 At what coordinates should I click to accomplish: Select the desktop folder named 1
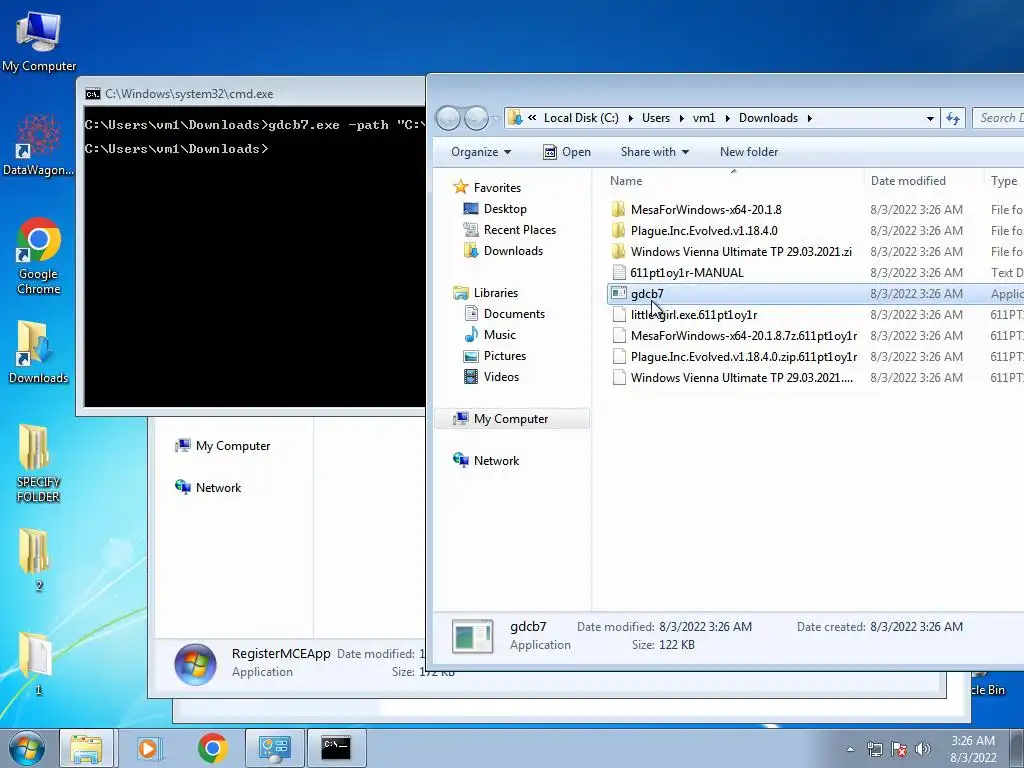(x=37, y=663)
